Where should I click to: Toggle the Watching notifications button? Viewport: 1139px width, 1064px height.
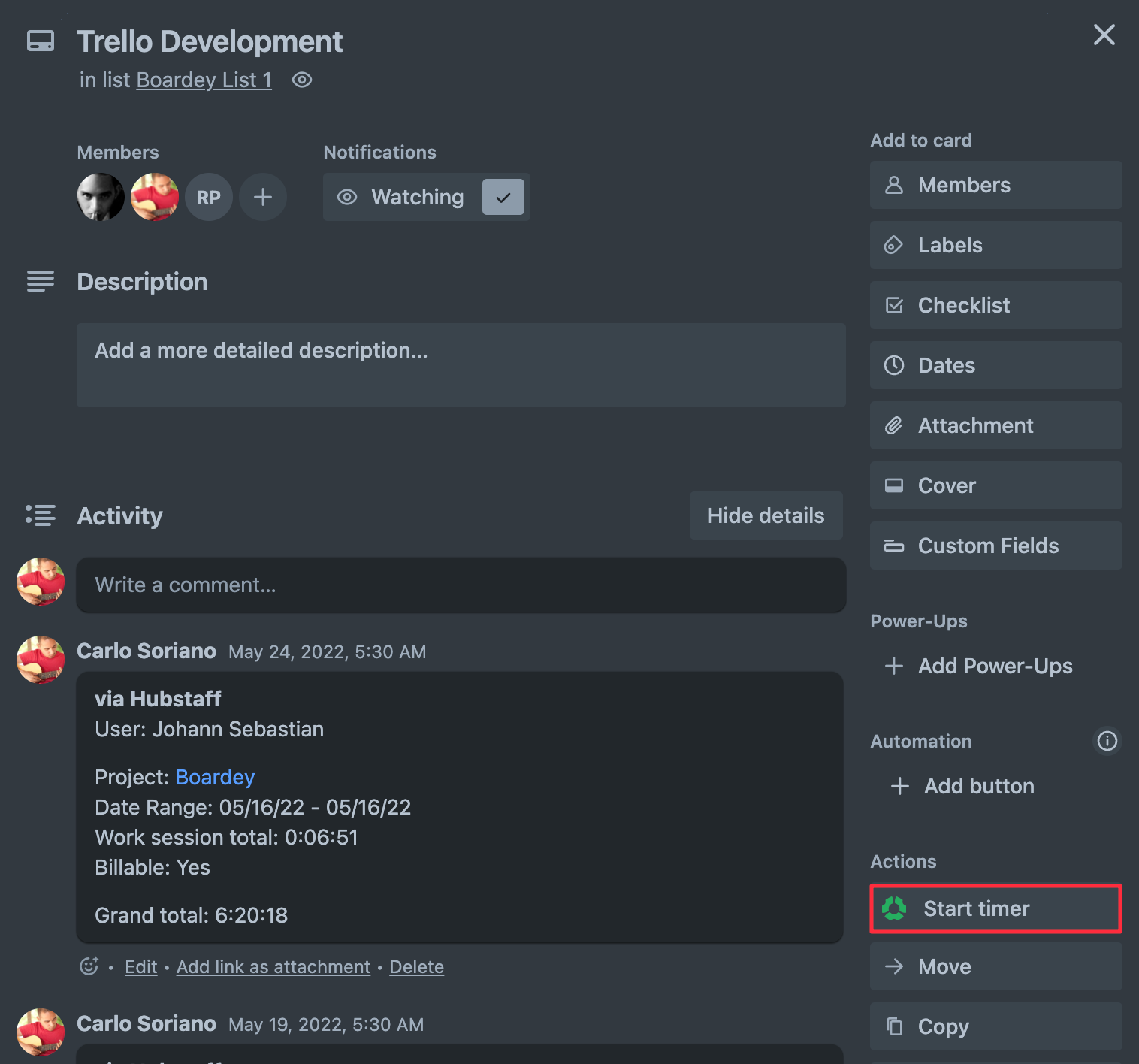point(427,197)
